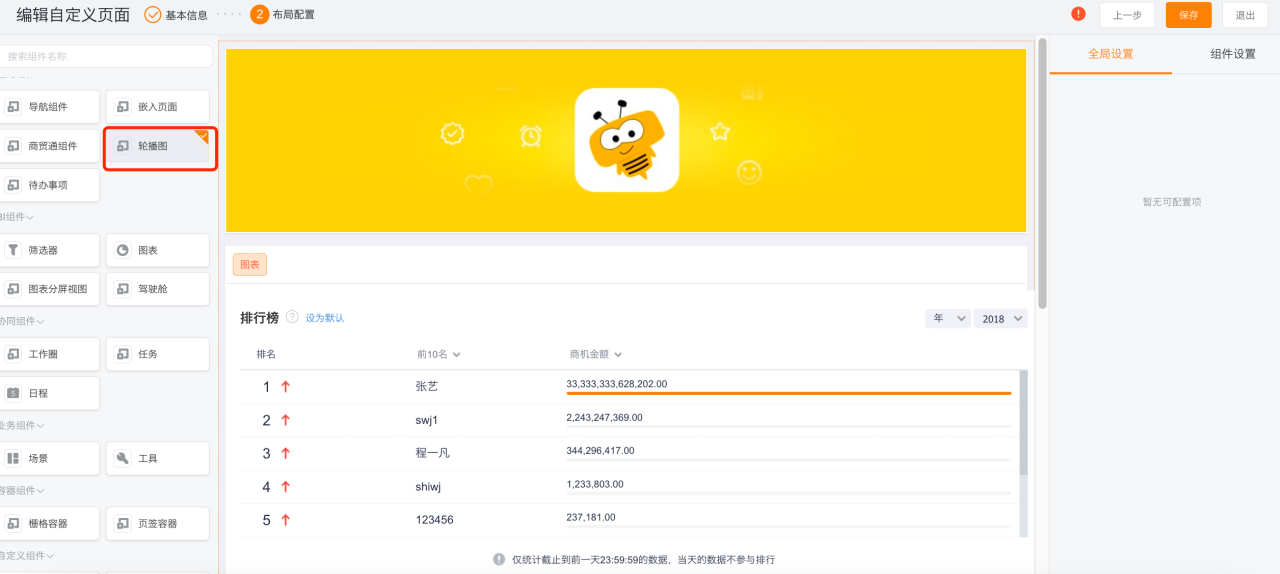Click the name 123456 in ranking
Viewport: 1280px width, 574px height.
pyautogui.click(x=434, y=520)
